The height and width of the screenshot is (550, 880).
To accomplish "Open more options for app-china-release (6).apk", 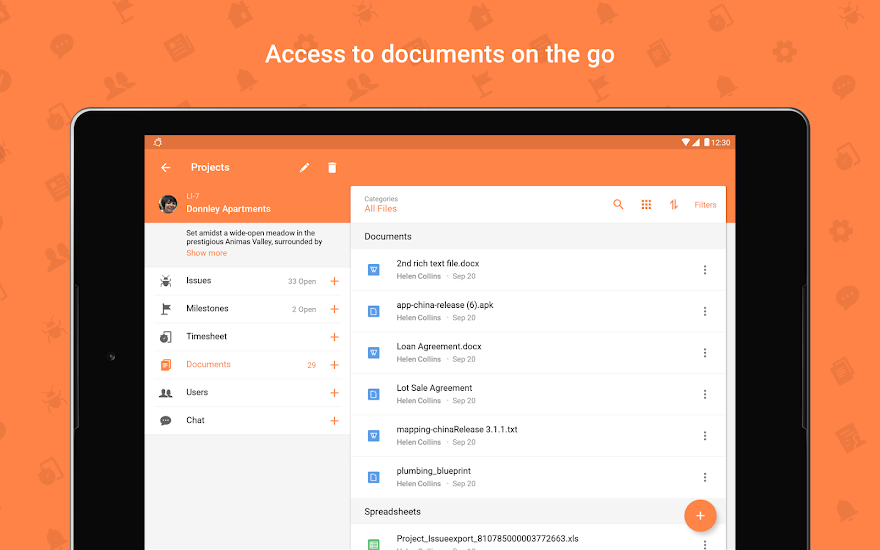I will (x=705, y=311).
